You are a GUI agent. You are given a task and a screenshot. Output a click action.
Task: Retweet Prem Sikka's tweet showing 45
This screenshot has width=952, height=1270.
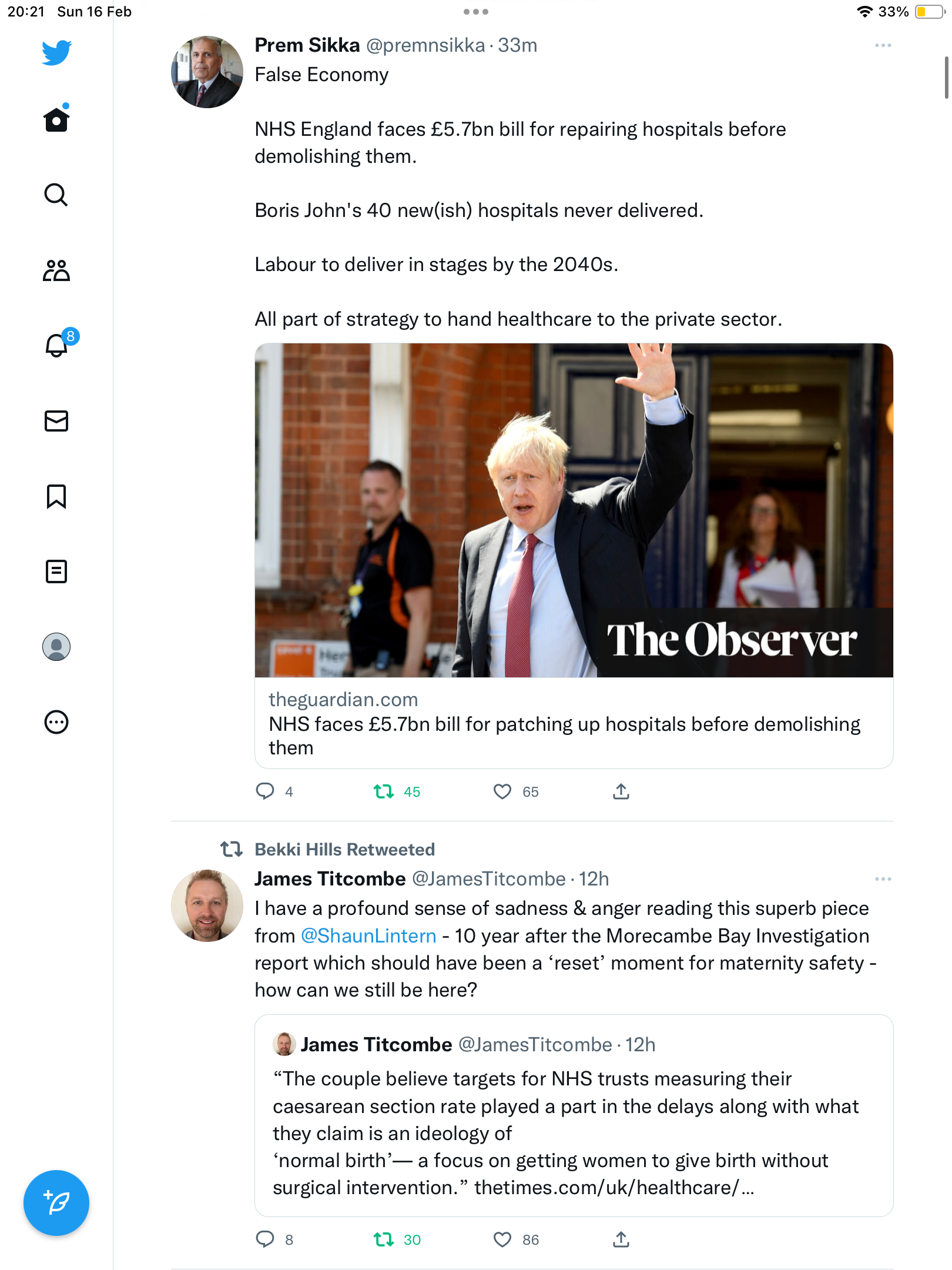(384, 791)
